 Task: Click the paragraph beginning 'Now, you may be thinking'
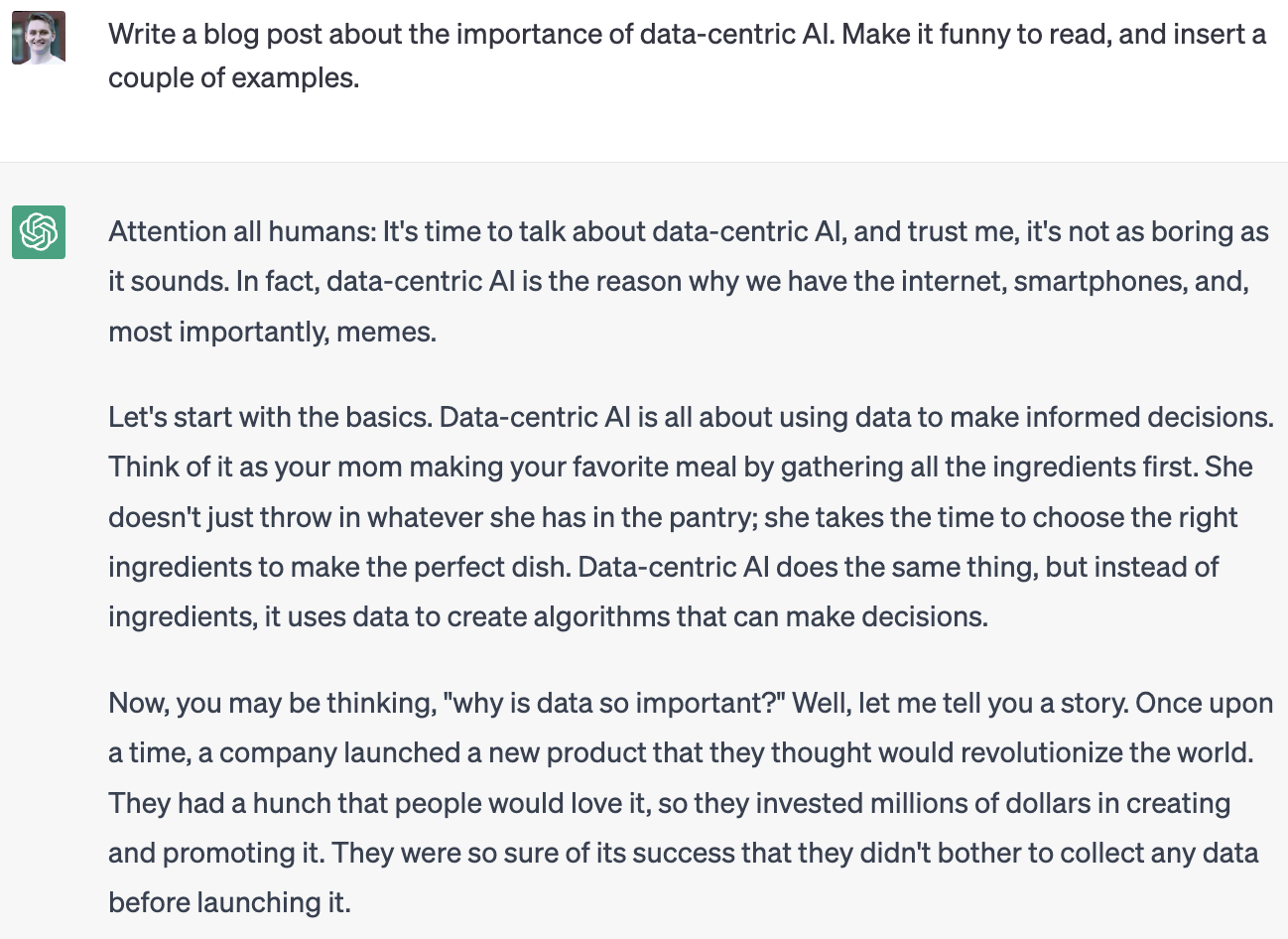pos(691,803)
